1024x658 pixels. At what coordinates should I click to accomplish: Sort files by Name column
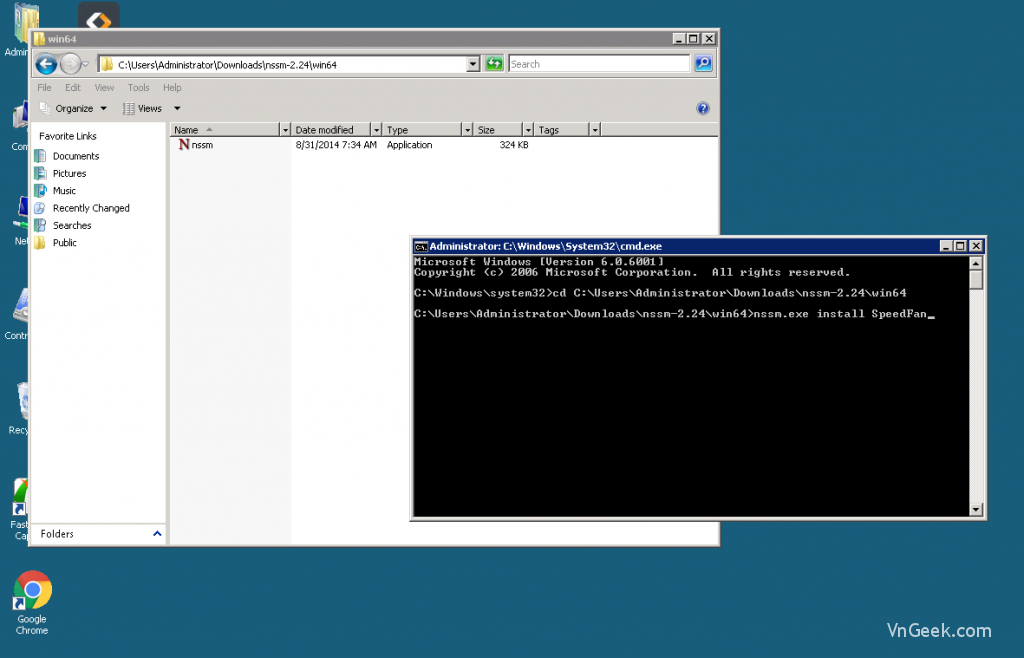(x=225, y=130)
